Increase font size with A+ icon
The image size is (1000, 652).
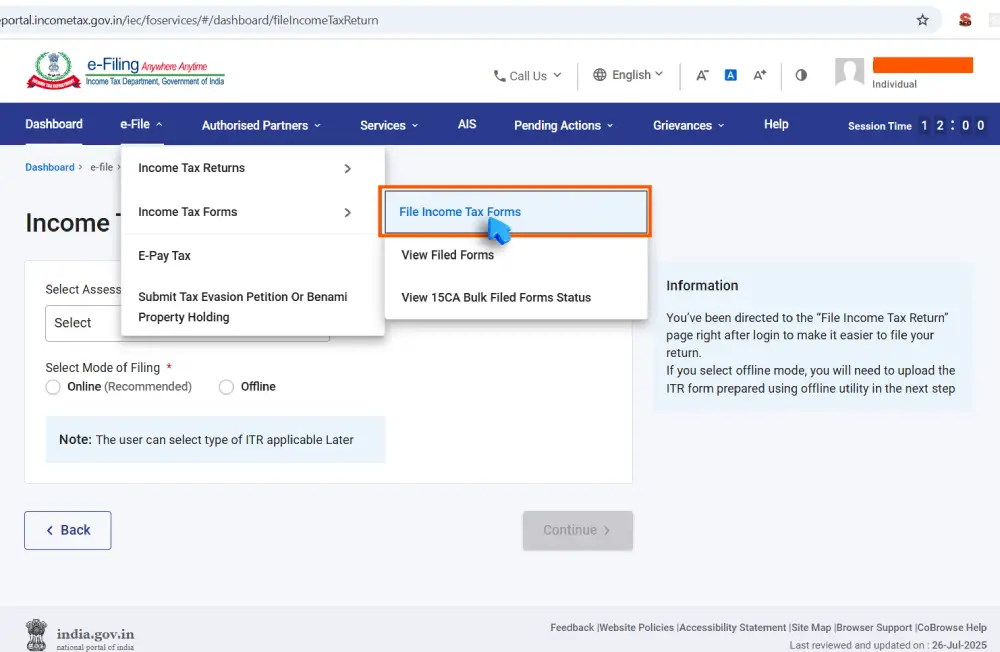point(759,75)
